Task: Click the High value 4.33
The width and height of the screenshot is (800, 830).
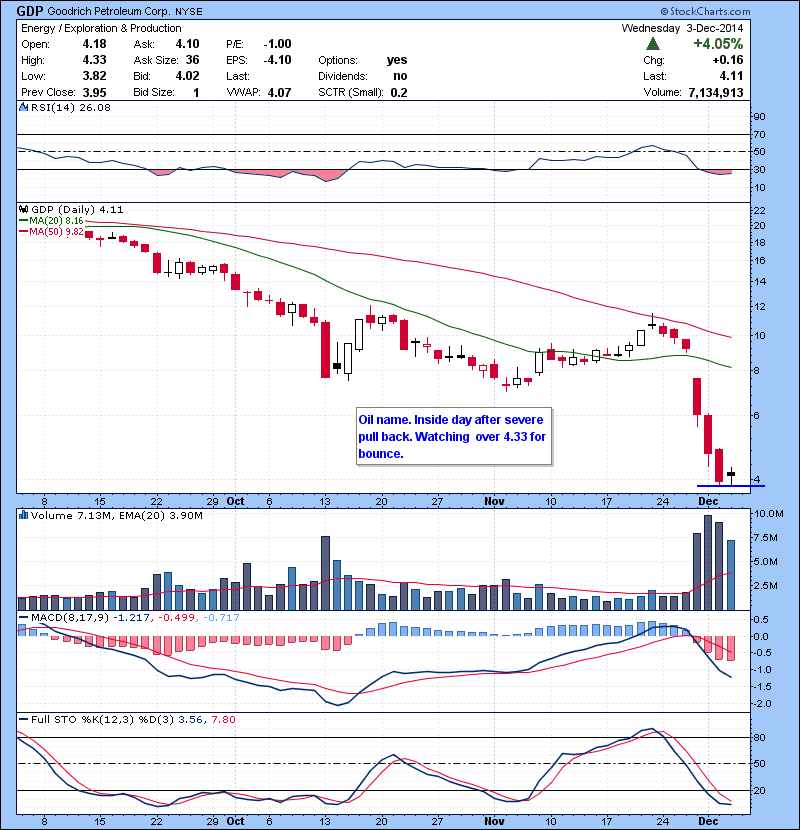Action: (95, 60)
